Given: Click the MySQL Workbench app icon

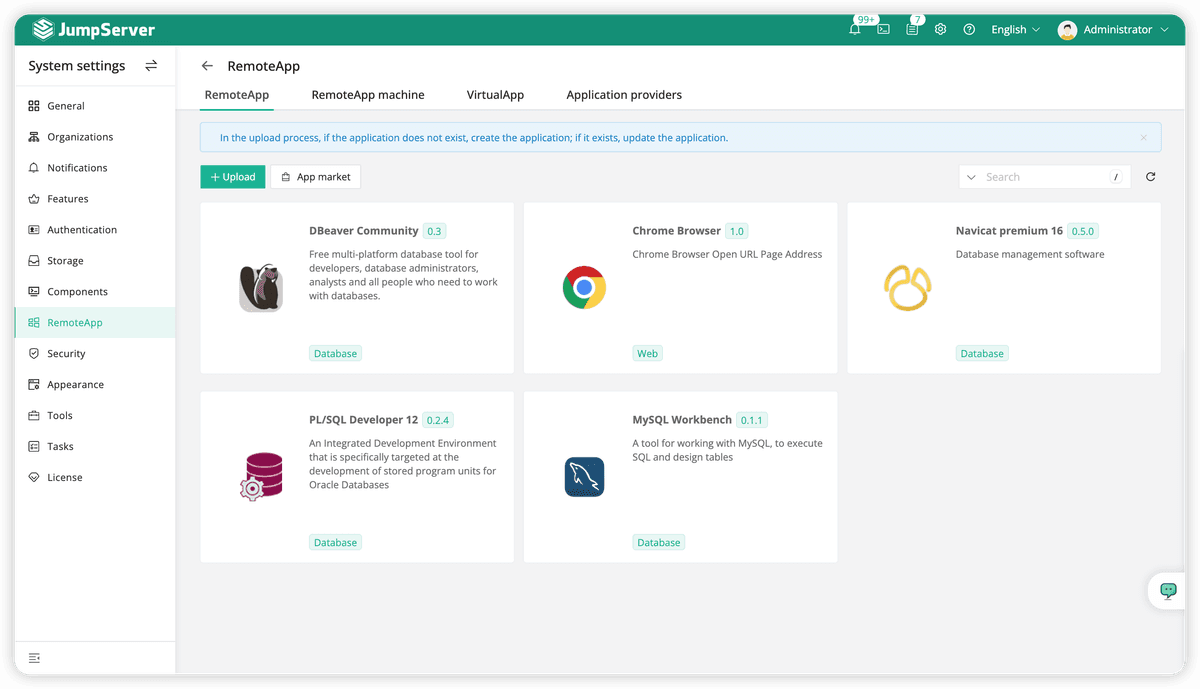Looking at the screenshot, I should point(584,477).
